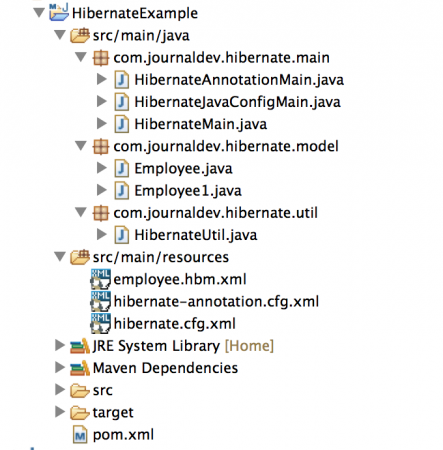The width and height of the screenshot is (443, 450).
Task: Click the HibernateExample Maven project icon
Action: pos(59,12)
